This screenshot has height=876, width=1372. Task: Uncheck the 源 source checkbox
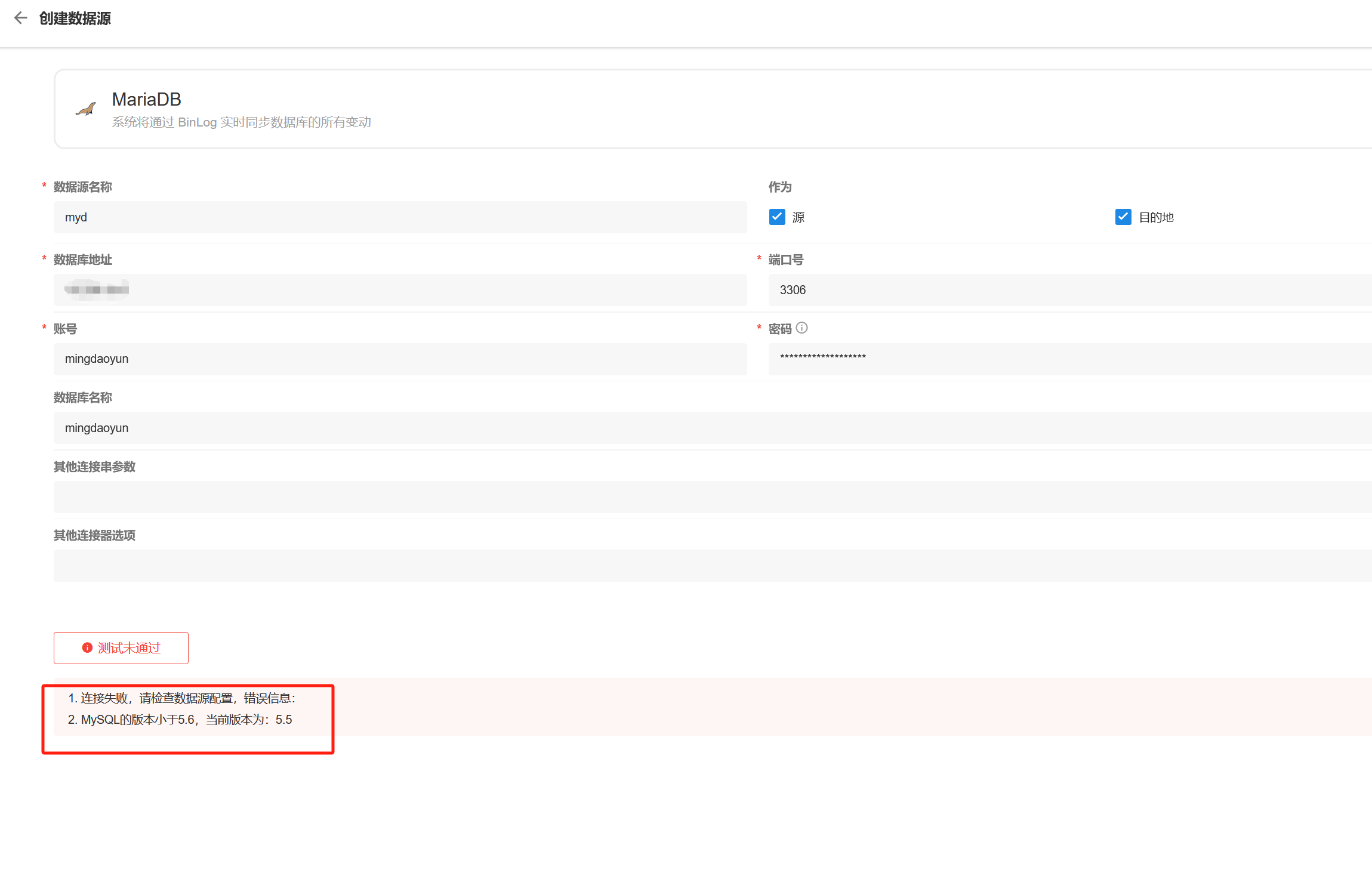tap(777, 217)
